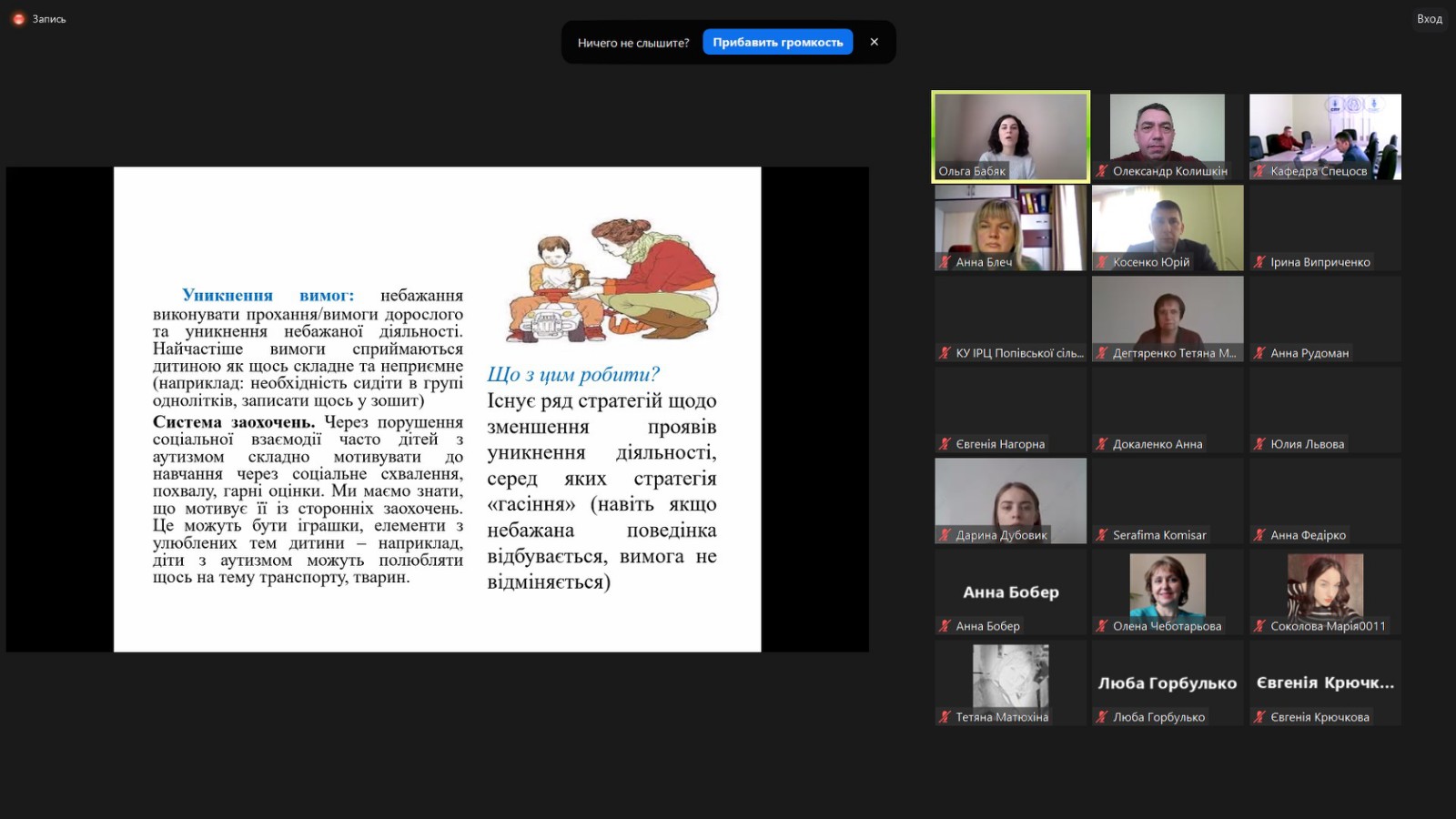Dismiss the volume notification with X
The height and width of the screenshot is (819, 1456).
point(874,42)
